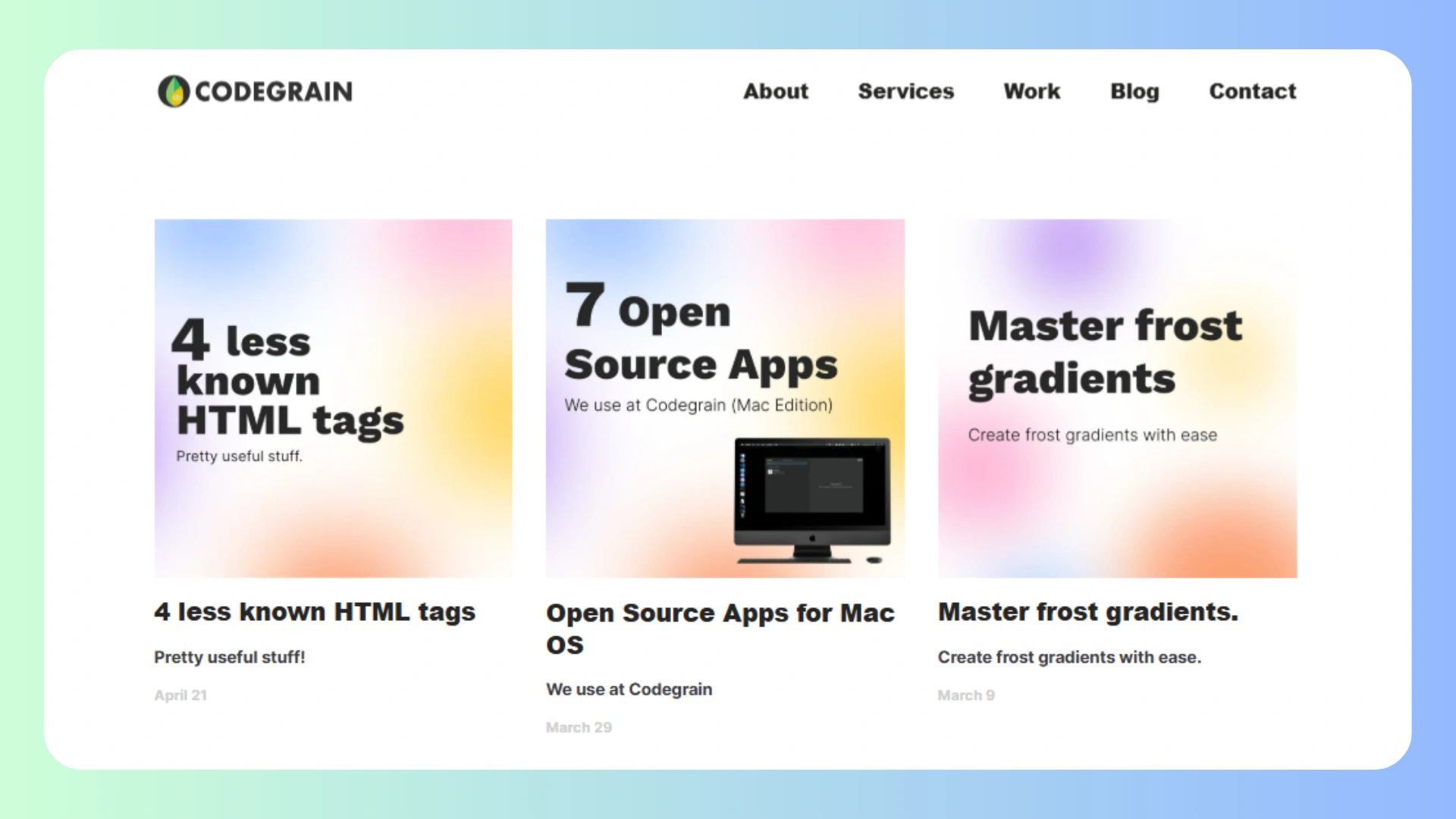Click the 'Master frost gradients' cover image
1456x819 pixels.
[1117, 398]
